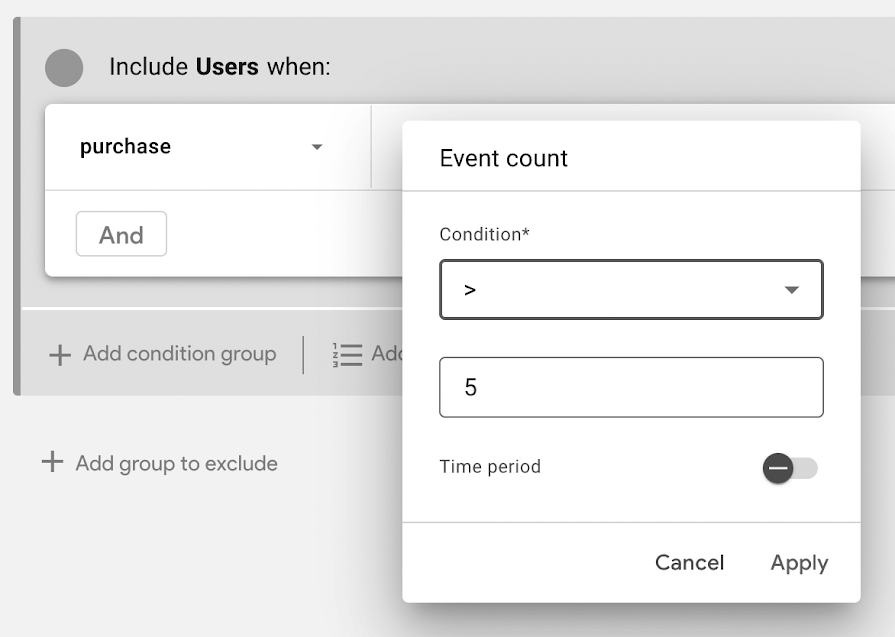Click the plus icon for Add condition group

pos(60,354)
